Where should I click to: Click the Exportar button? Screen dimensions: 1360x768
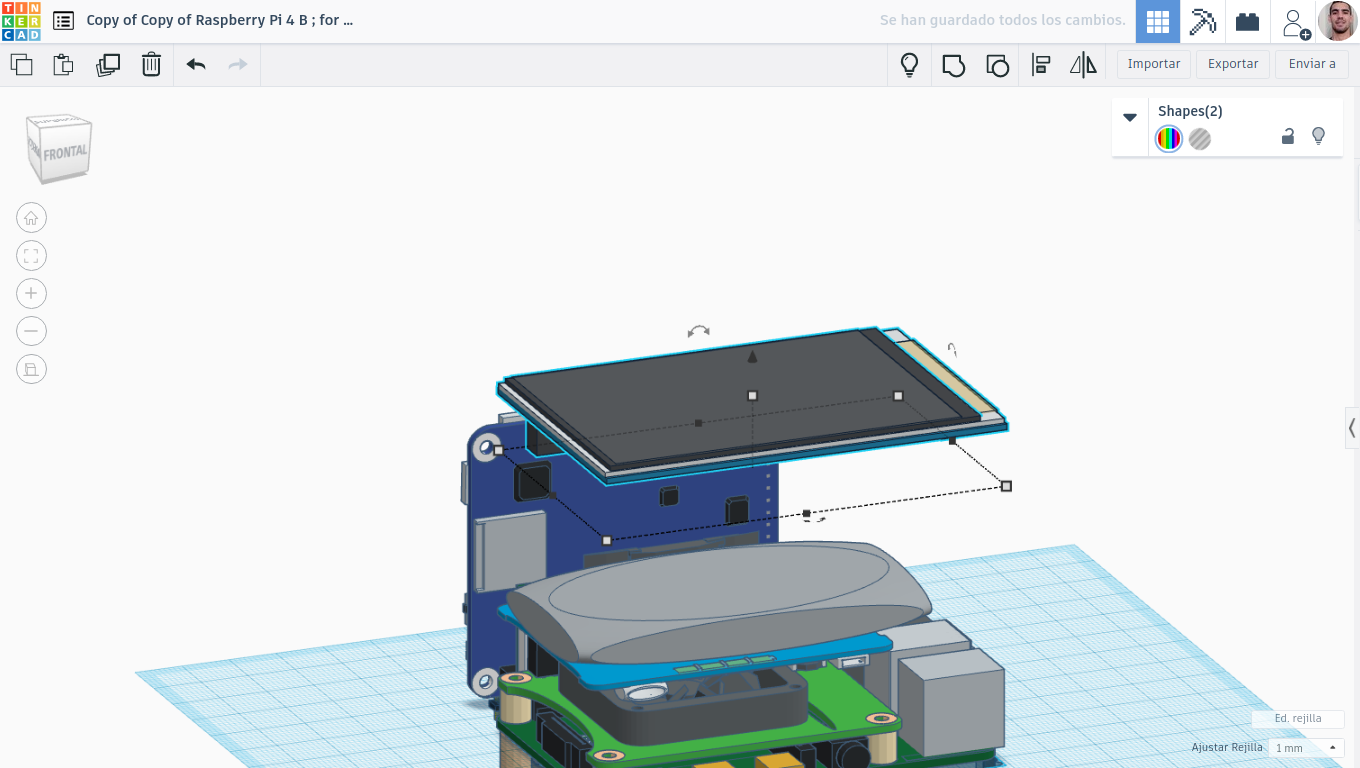point(1233,64)
